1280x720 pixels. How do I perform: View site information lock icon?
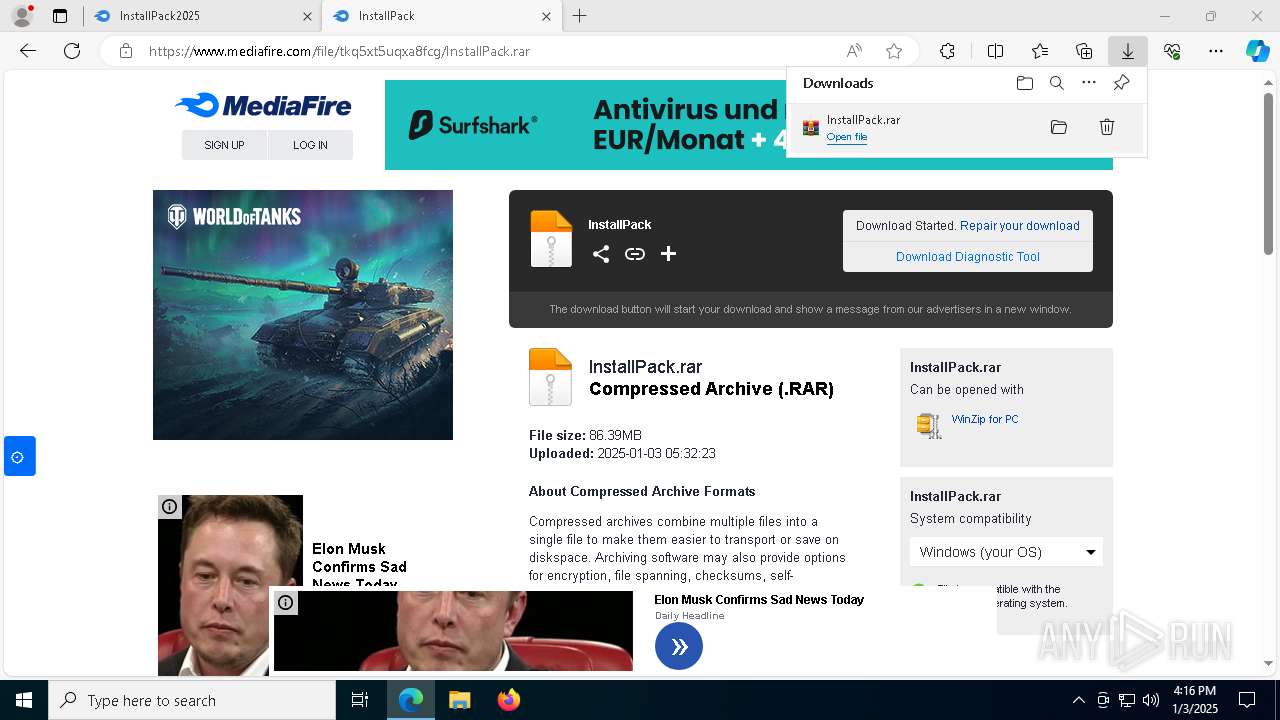coord(126,51)
